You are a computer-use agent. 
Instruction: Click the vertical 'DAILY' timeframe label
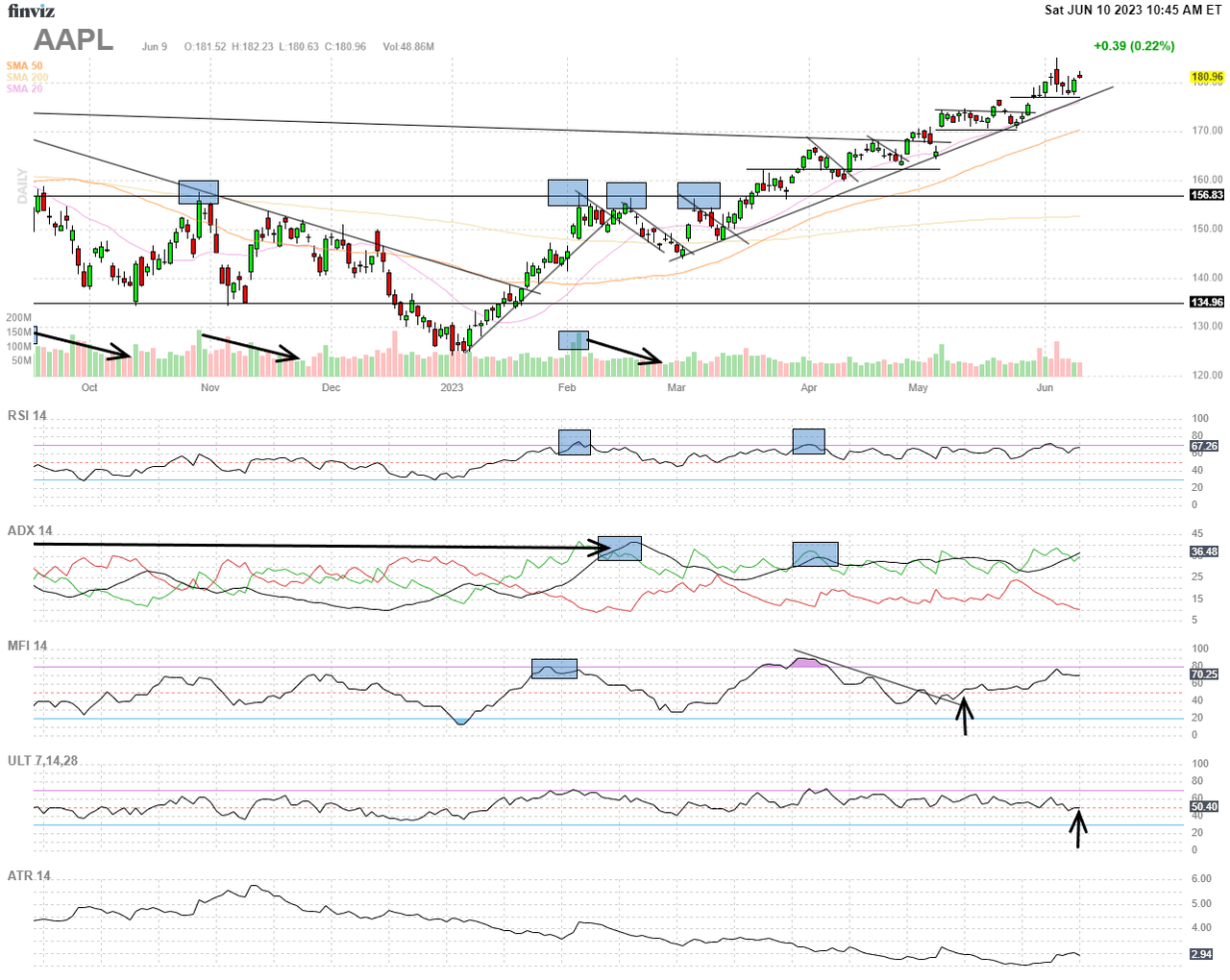[x=22, y=185]
